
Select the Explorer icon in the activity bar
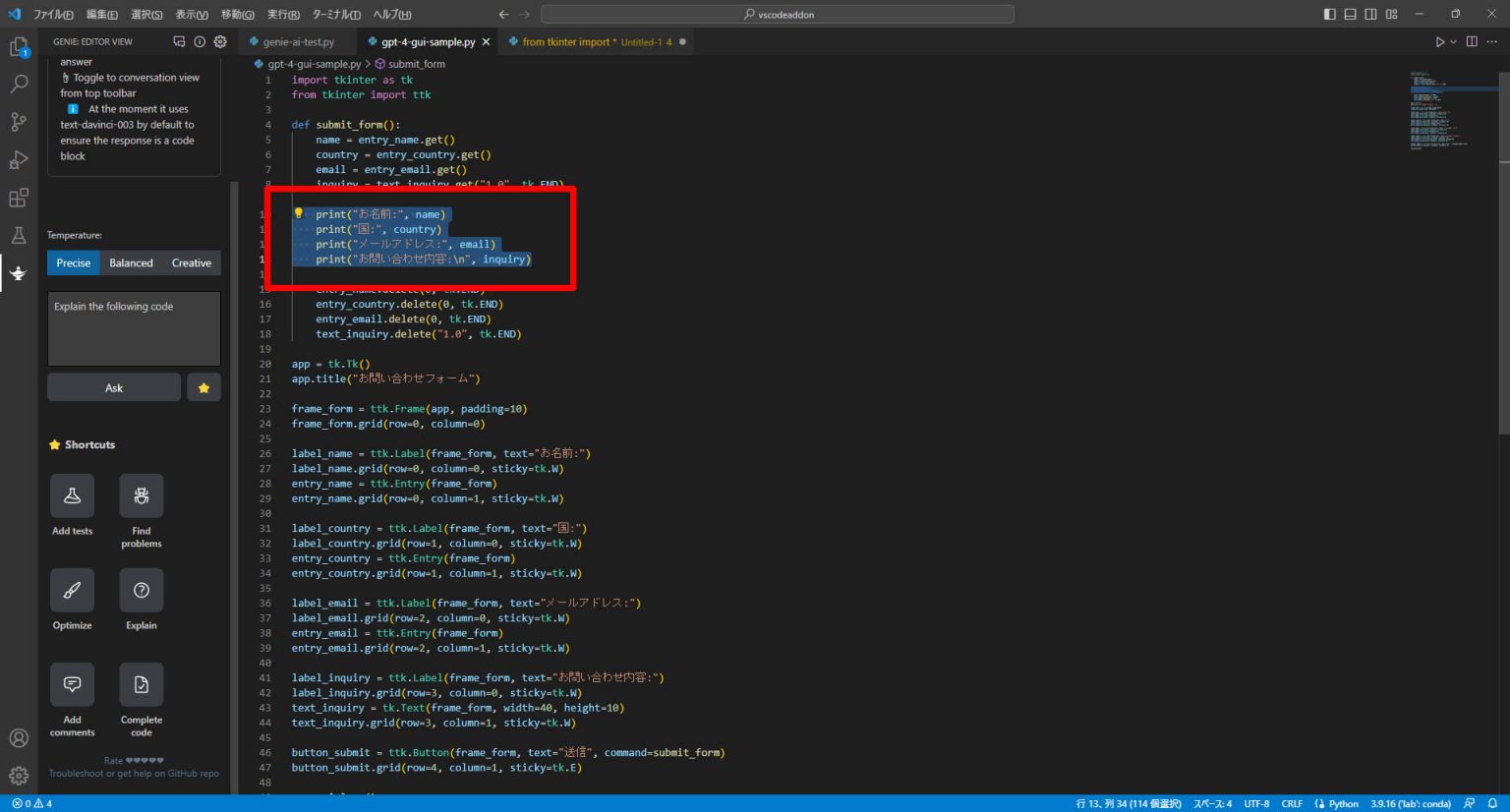point(18,45)
